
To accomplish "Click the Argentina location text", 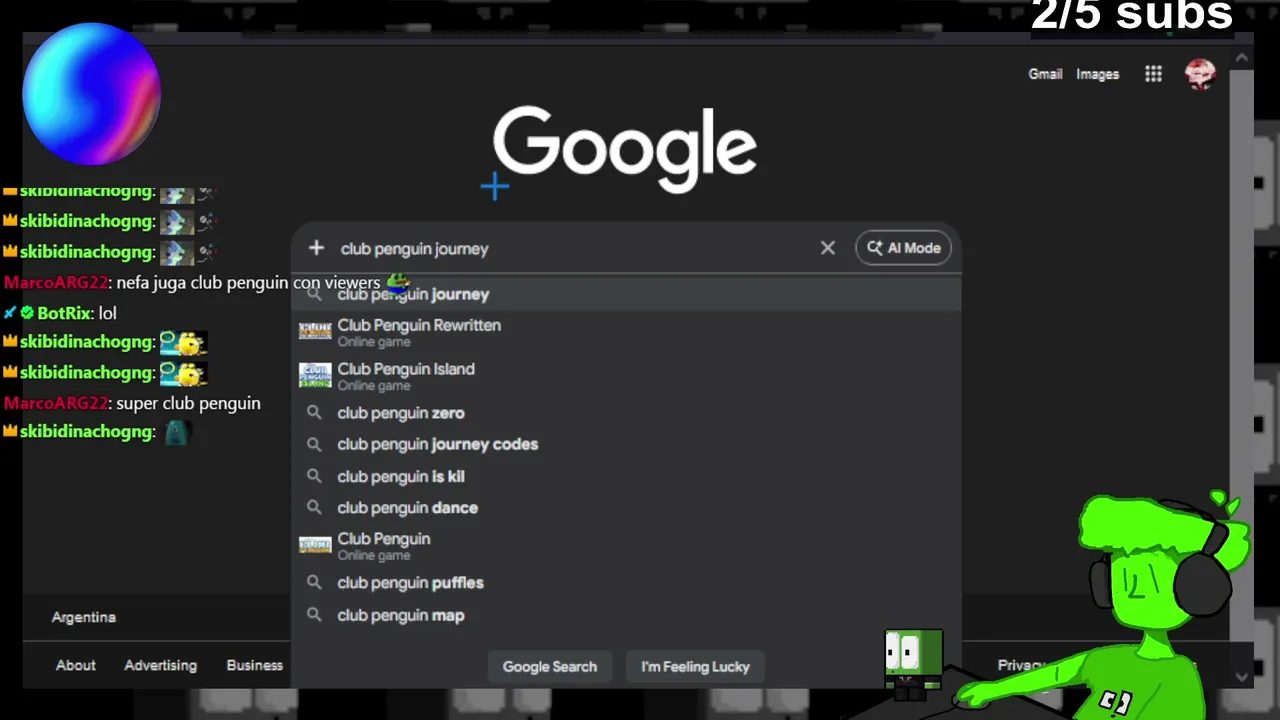I will [x=84, y=617].
